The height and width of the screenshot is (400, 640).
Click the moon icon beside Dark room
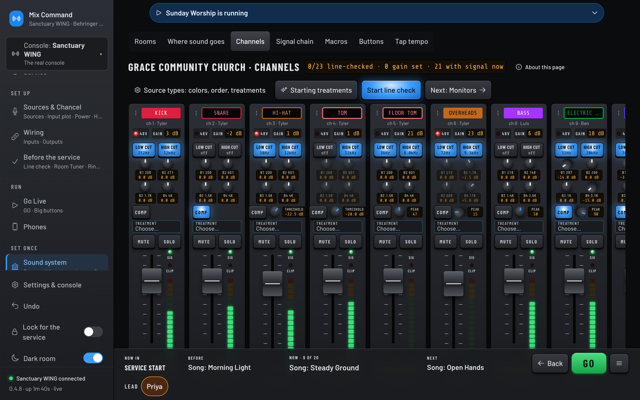coord(15,358)
